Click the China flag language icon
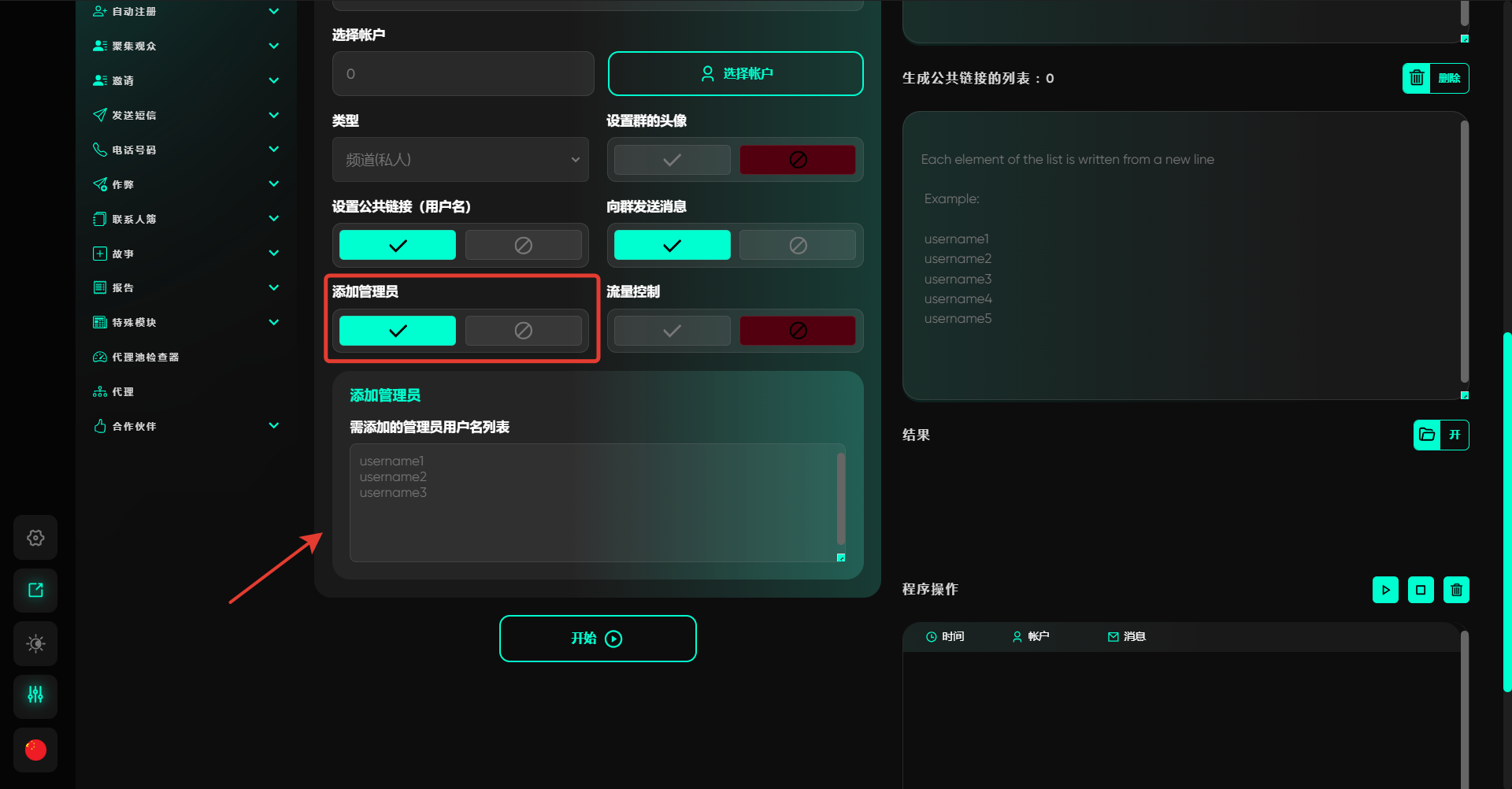Screen dimensions: 1512x789 tap(35, 750)
